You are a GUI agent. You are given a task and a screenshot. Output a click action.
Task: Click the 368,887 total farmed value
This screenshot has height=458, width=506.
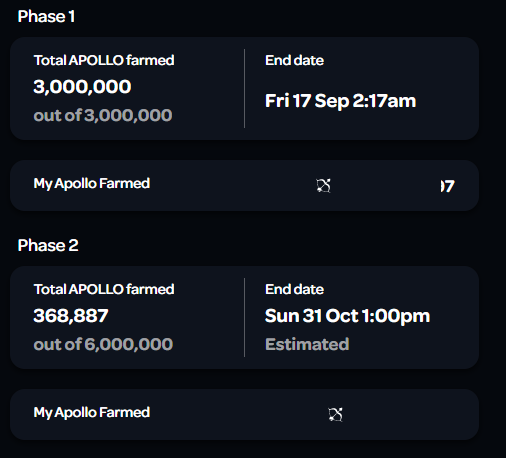click(x=71, y=316)
